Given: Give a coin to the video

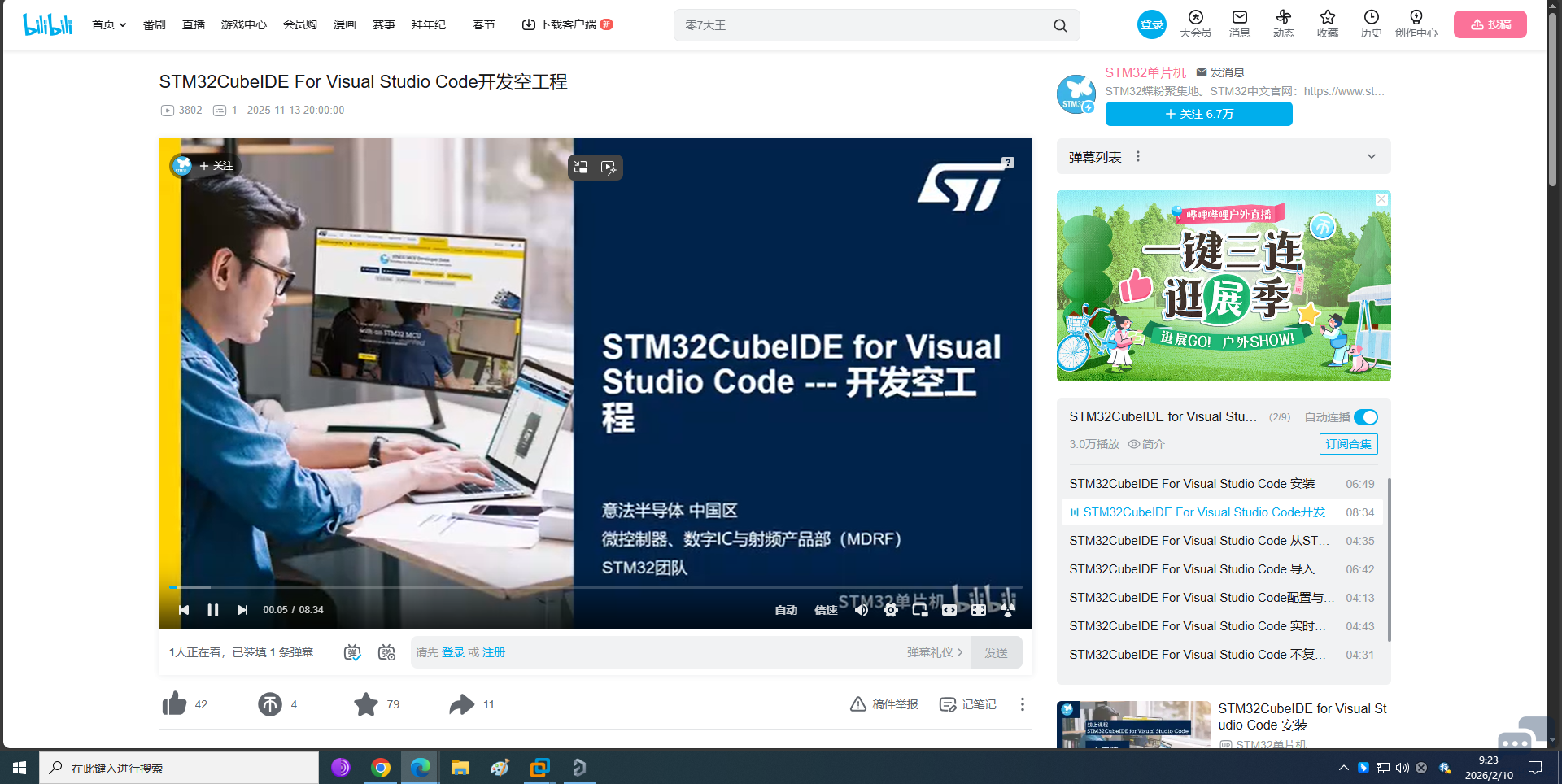Looking at the screenshot, I should click(x=270, y=704).
